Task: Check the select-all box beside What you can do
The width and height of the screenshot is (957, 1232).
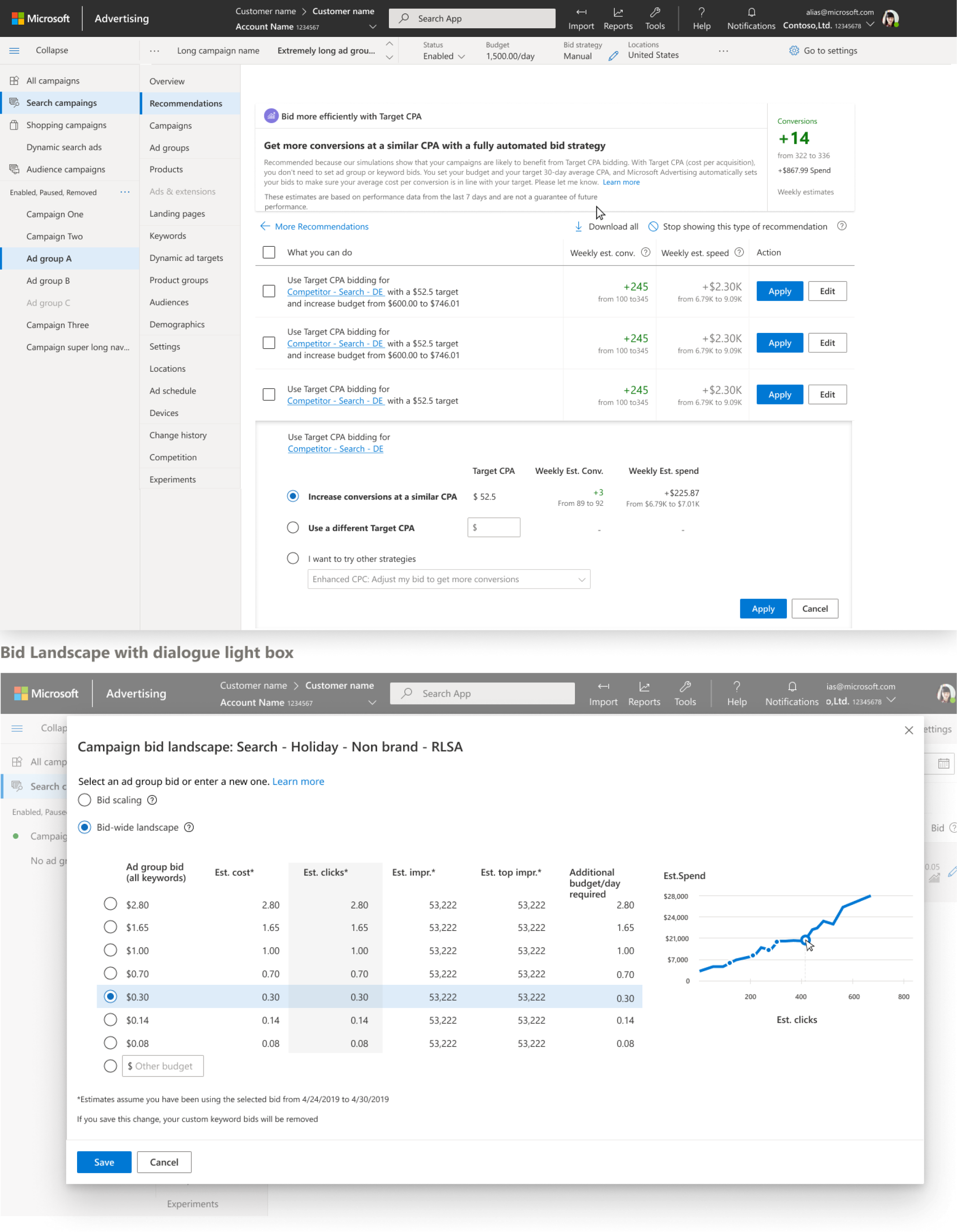Action: tap(269, 253)
